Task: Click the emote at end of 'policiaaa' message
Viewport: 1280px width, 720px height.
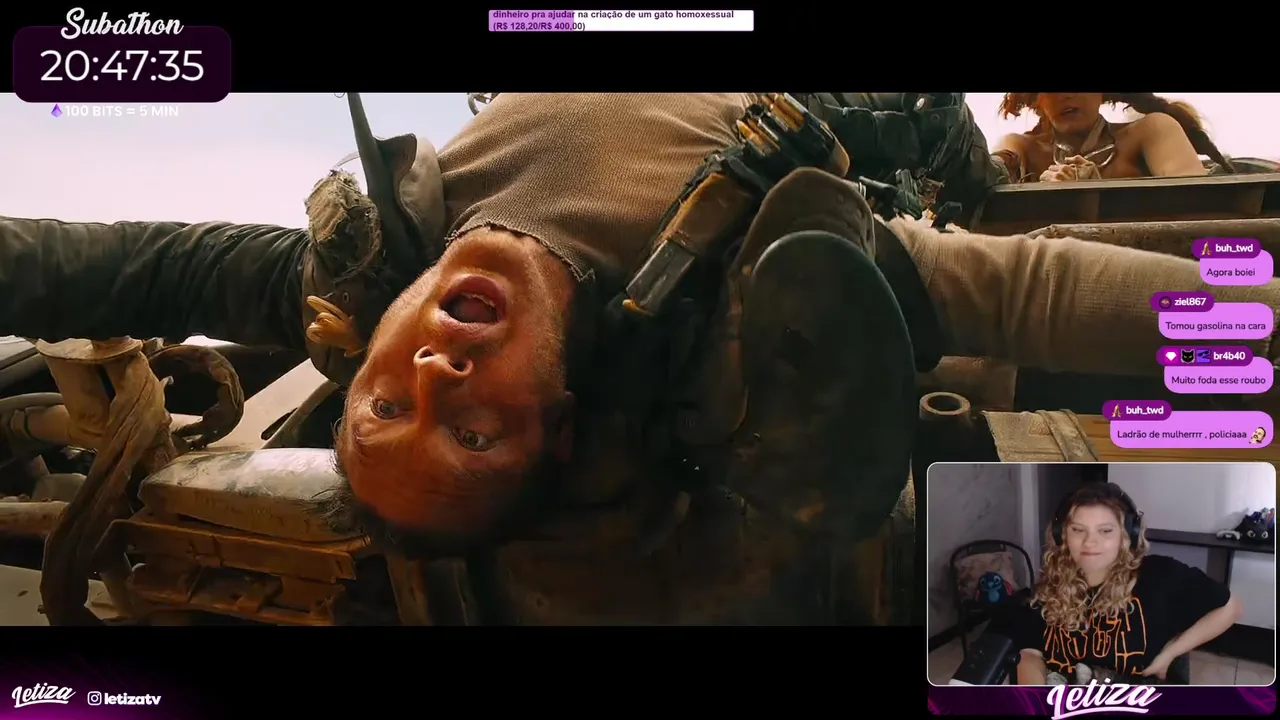Action: (x=1258, y=435)
